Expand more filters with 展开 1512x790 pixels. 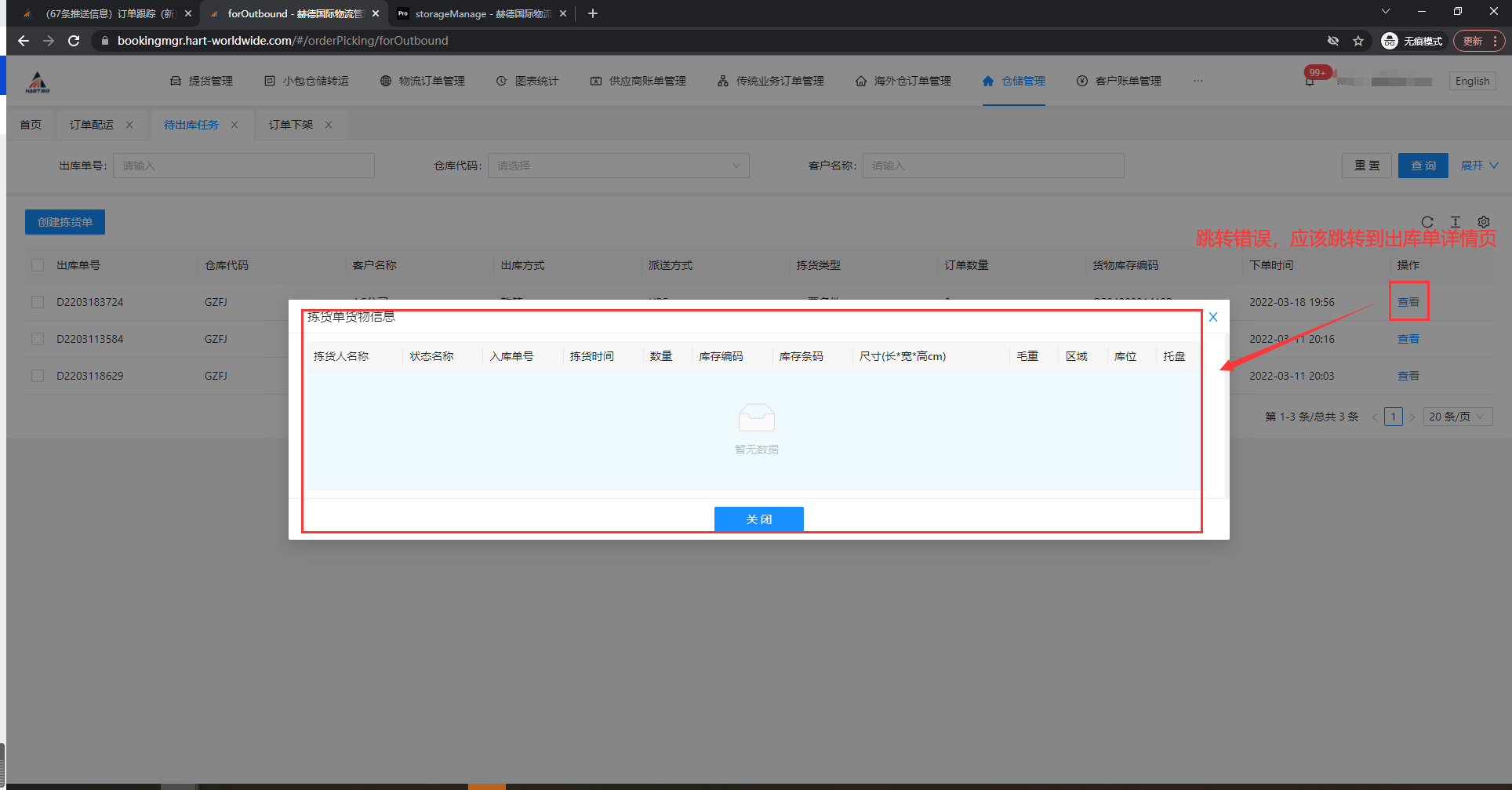click(1479, 166)
